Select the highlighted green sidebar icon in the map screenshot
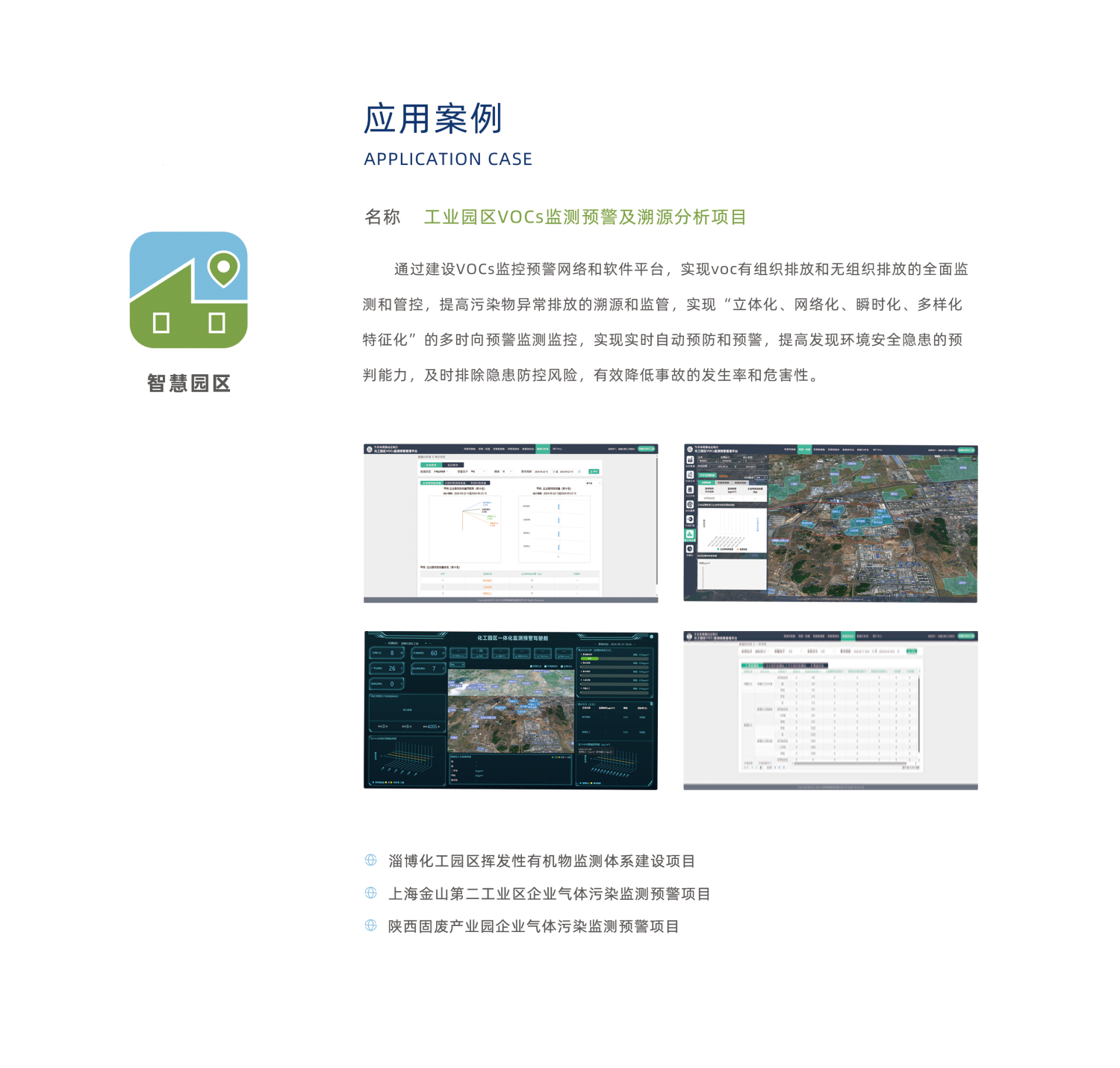 coord(690,535)
